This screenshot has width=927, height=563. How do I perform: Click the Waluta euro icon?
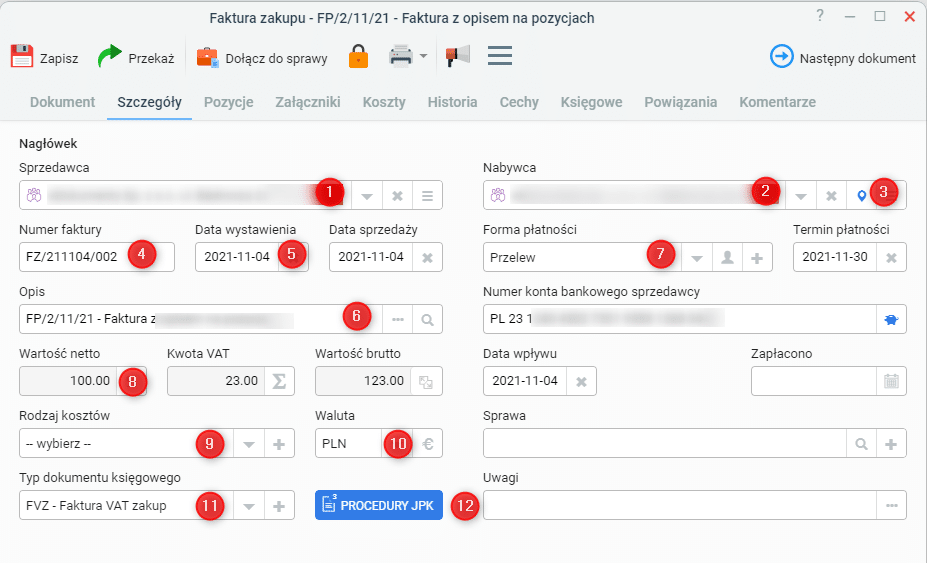(x=428, y=444)
